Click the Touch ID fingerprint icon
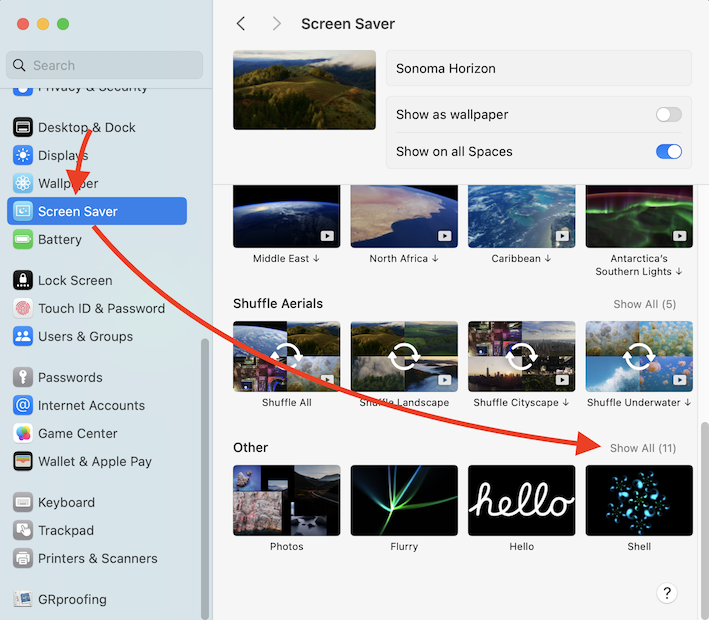The image size is (709, 620). click(x=23, y=308)
